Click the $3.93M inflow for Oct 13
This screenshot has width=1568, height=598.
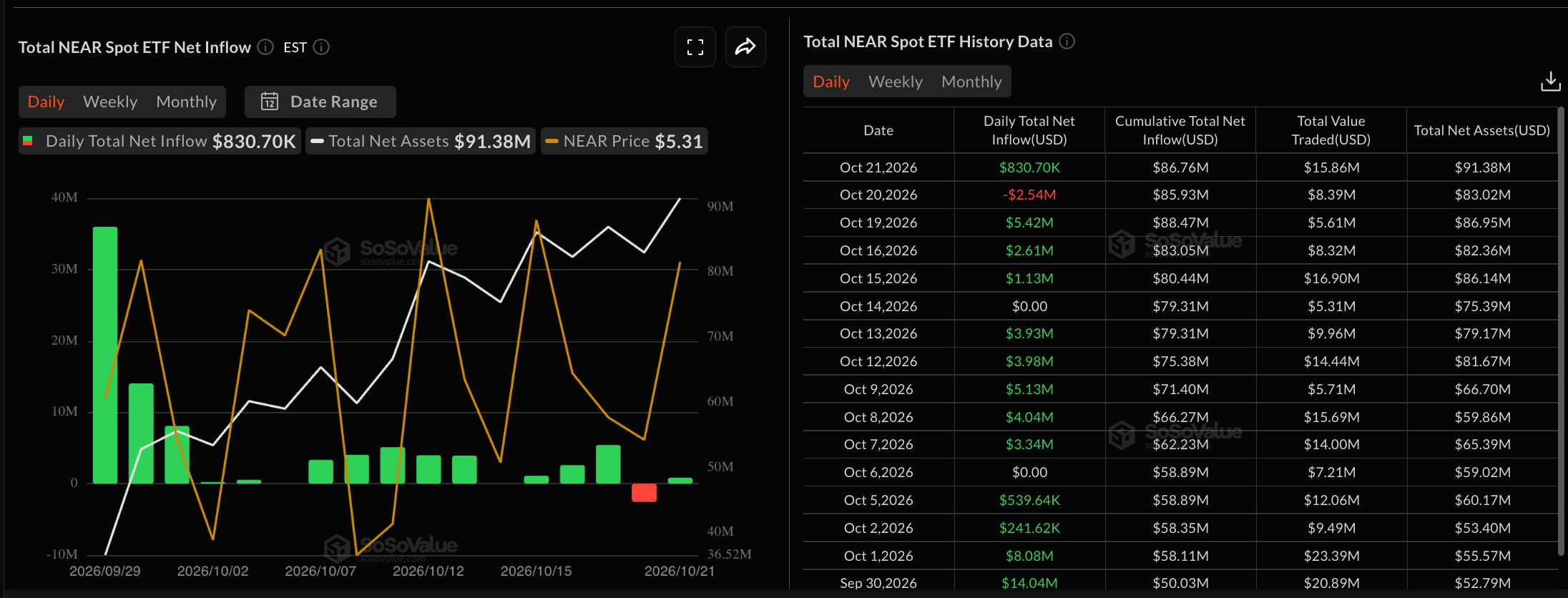pyautogui.click(x=1029, y=333)
